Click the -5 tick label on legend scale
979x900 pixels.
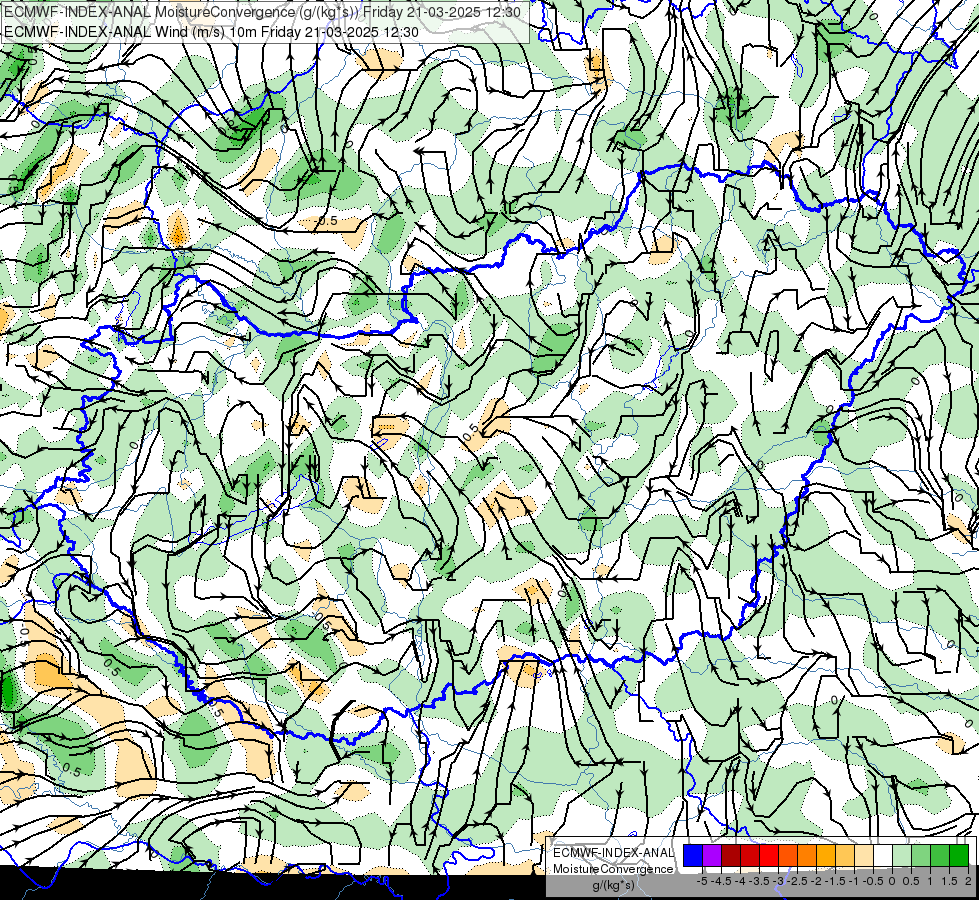point(702,881)
